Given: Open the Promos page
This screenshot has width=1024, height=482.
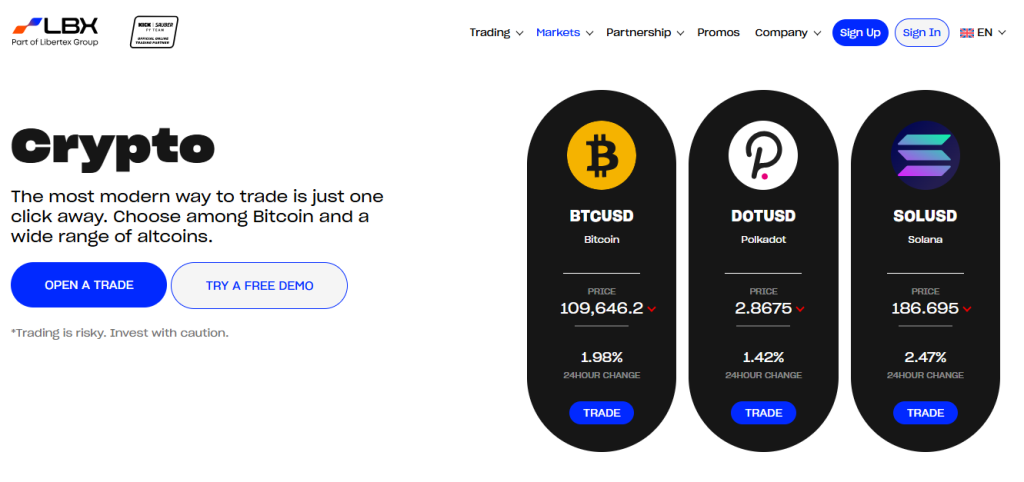Looking at the screenshot, I should click(x=718, y=32).
